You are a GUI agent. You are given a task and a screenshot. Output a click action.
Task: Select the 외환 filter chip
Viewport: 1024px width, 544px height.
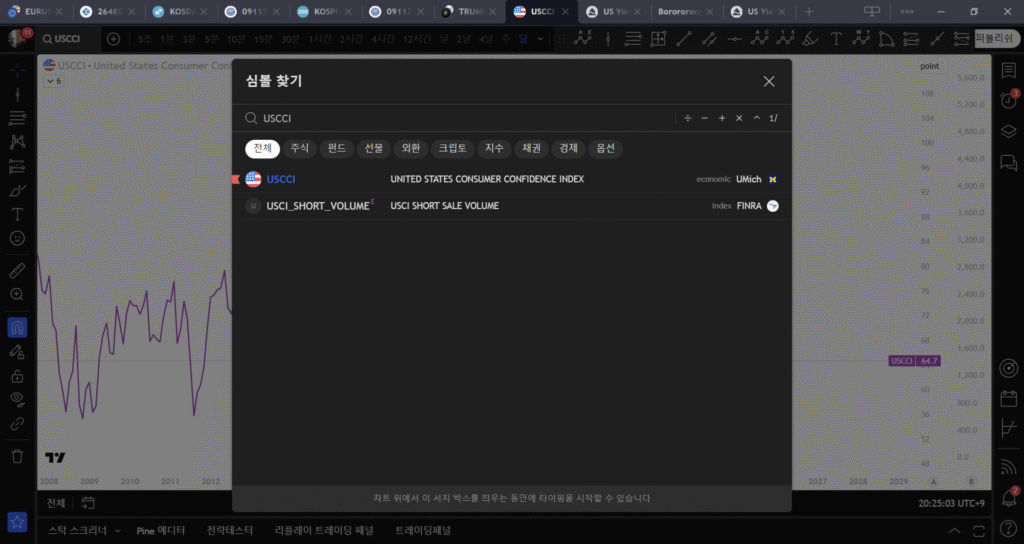(x=411, y=148)
